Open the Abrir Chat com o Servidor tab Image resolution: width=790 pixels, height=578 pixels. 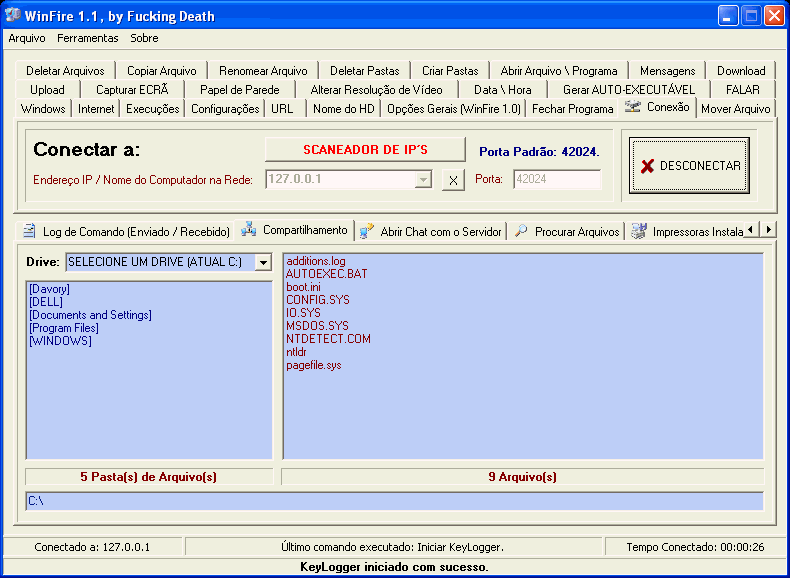click(431, 231)
